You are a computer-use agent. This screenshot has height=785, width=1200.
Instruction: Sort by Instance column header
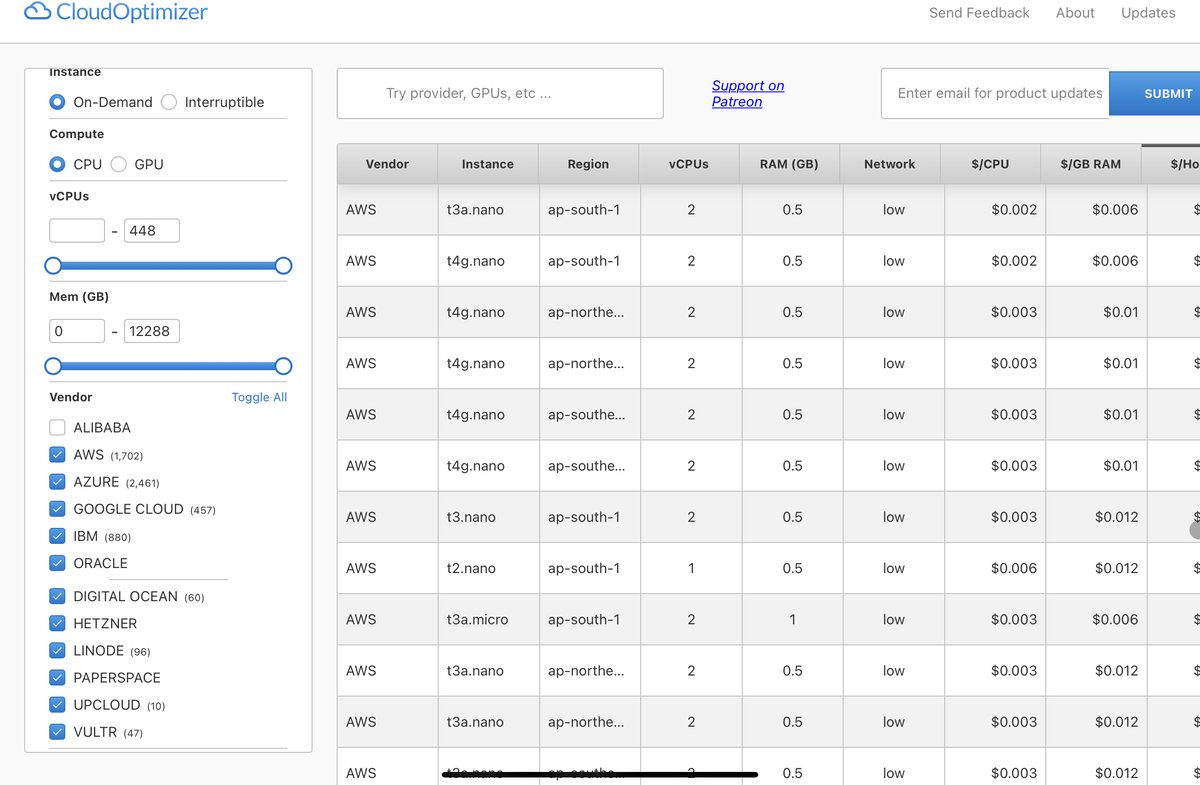click(488, 164)
